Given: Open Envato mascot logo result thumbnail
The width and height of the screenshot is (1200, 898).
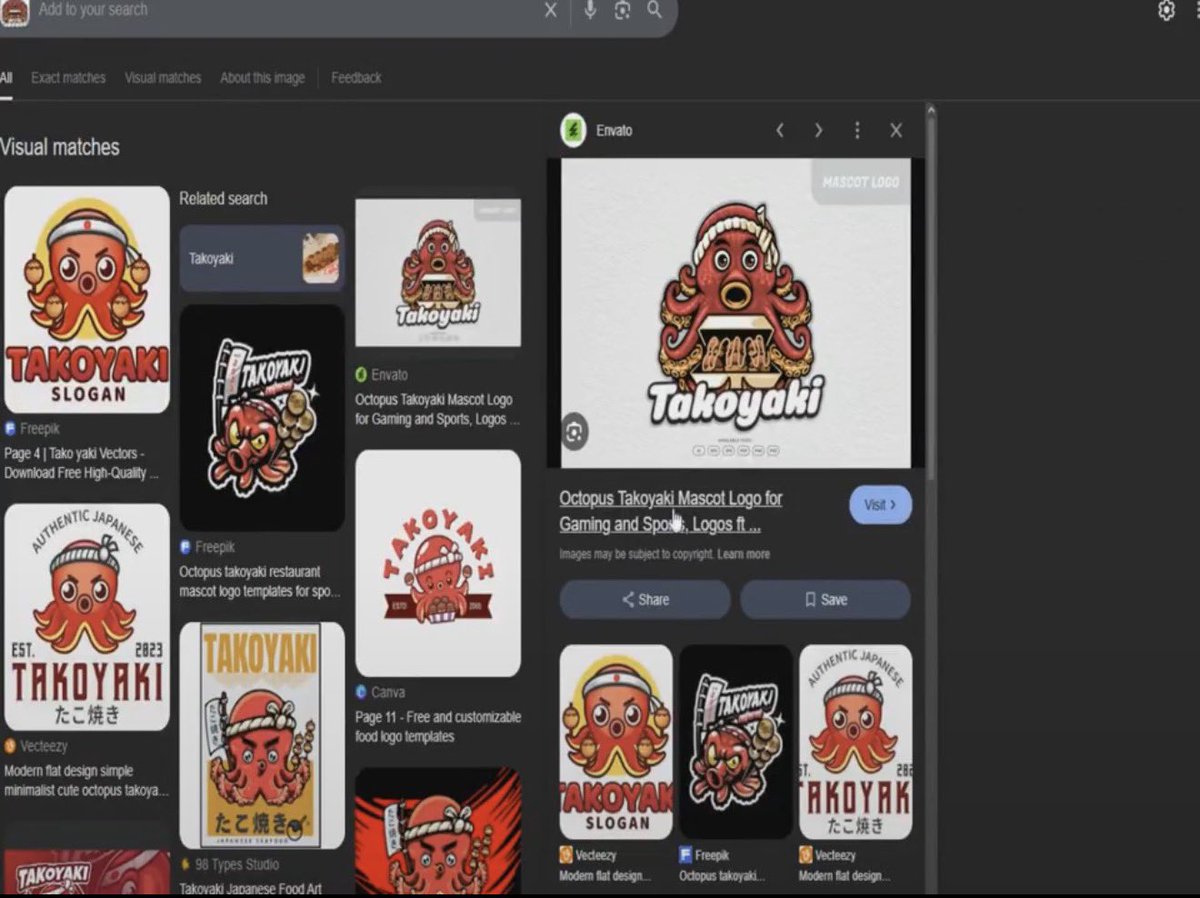Looking at the screenshot, I should point(438,272).
